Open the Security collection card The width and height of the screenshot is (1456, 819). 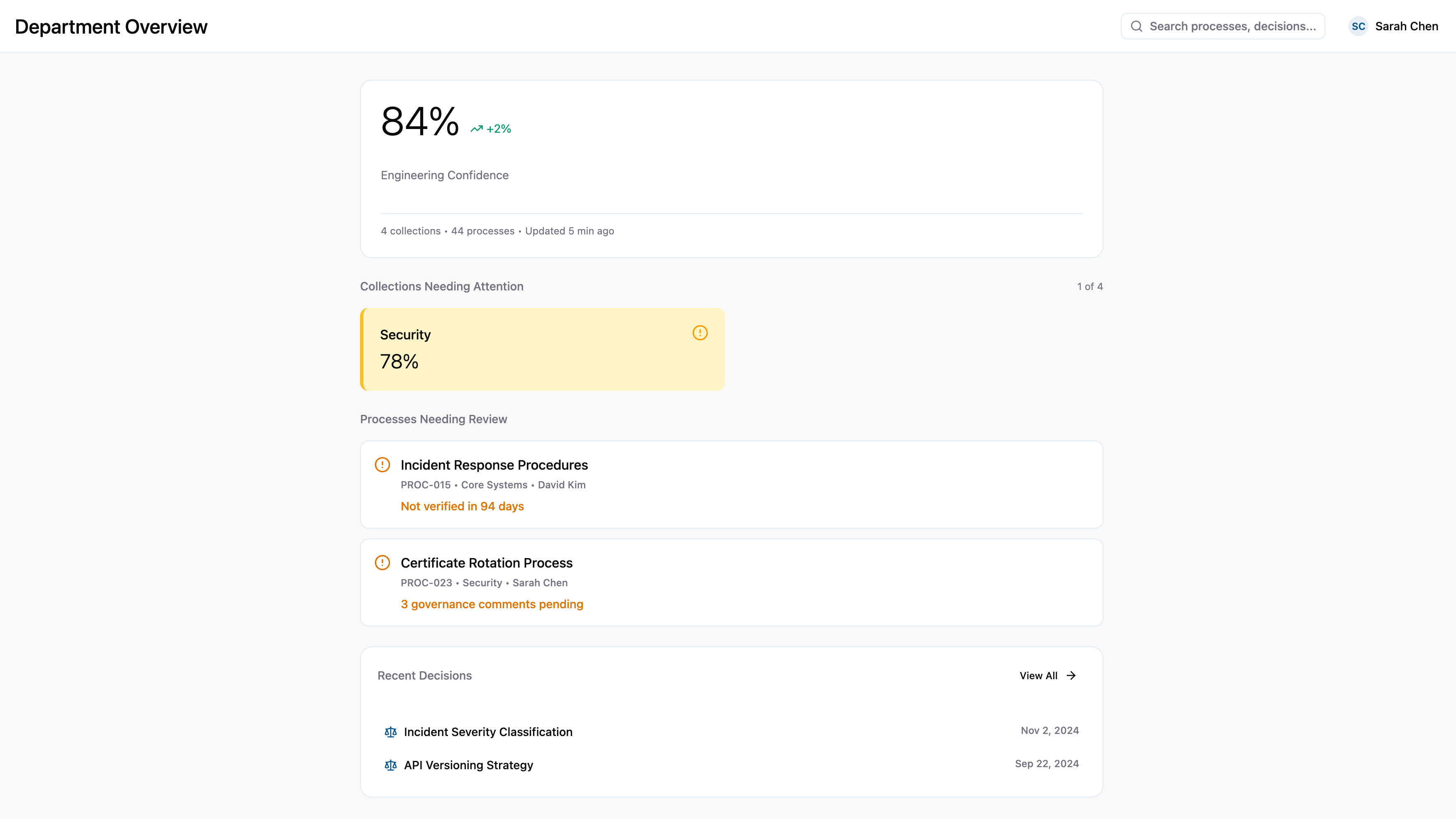[x=542, y=349]
